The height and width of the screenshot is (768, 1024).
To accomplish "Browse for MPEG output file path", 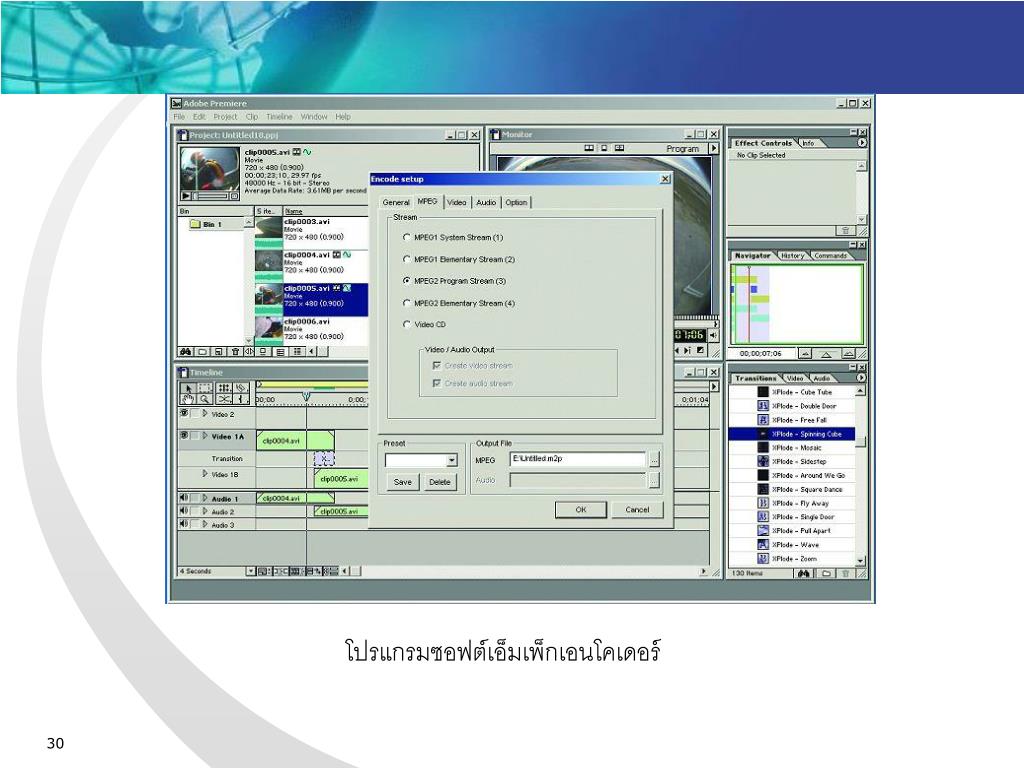I will pyautogui.click(x=654, y=460).
